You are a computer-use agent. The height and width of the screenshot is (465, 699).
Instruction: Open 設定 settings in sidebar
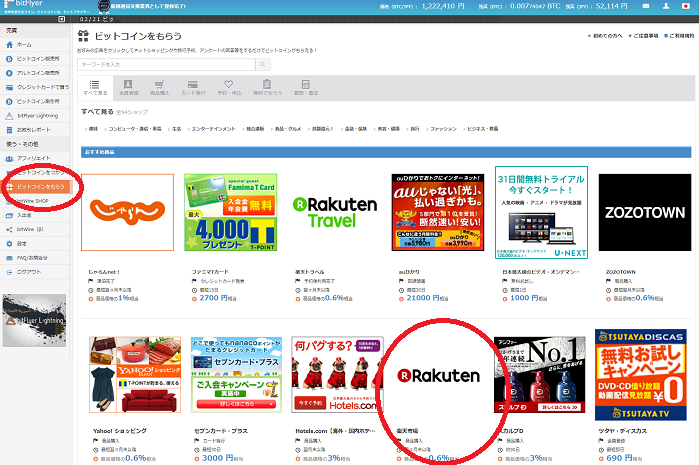[24, 242]
